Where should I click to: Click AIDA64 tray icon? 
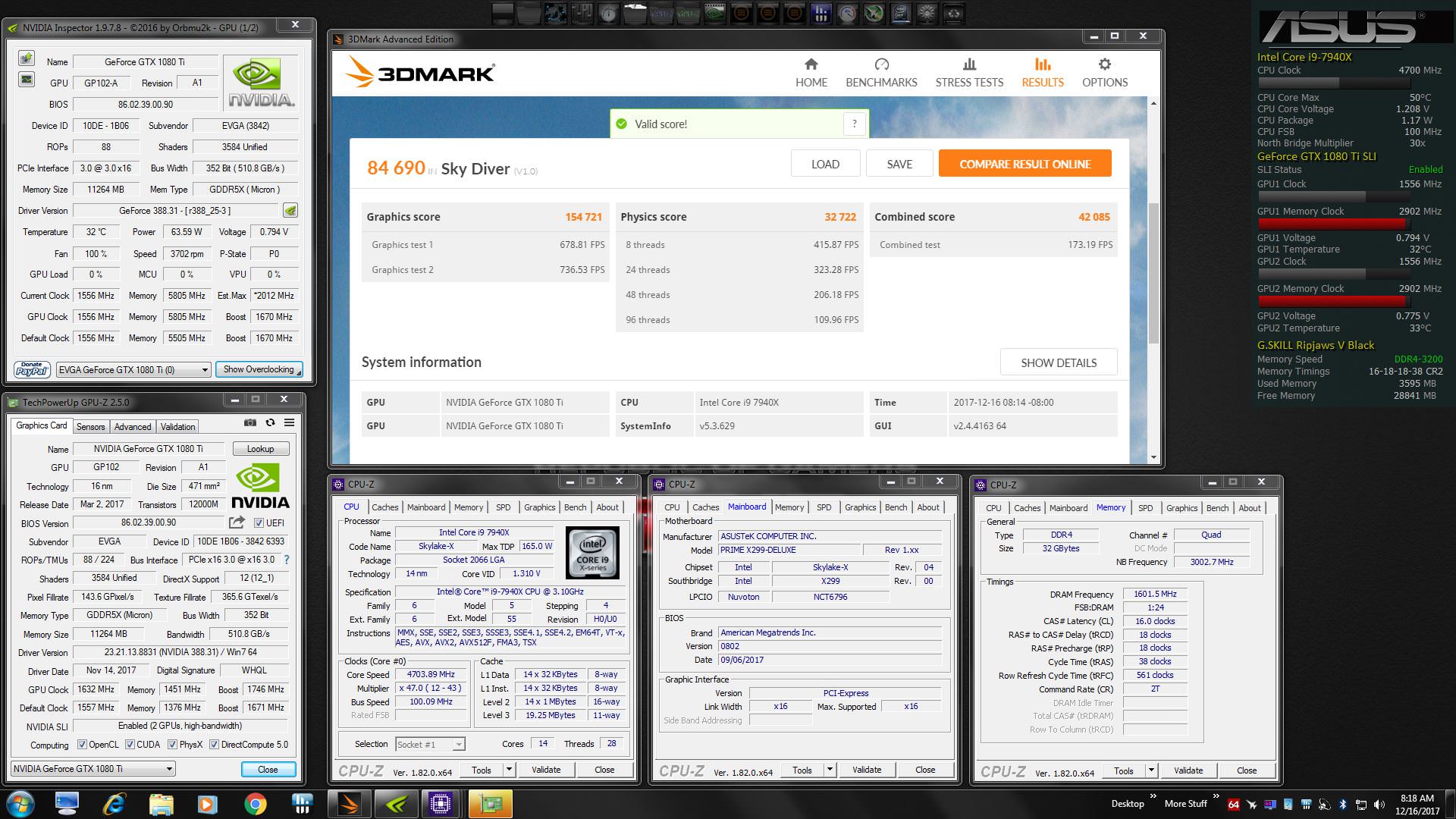[x=1234, y=804]
